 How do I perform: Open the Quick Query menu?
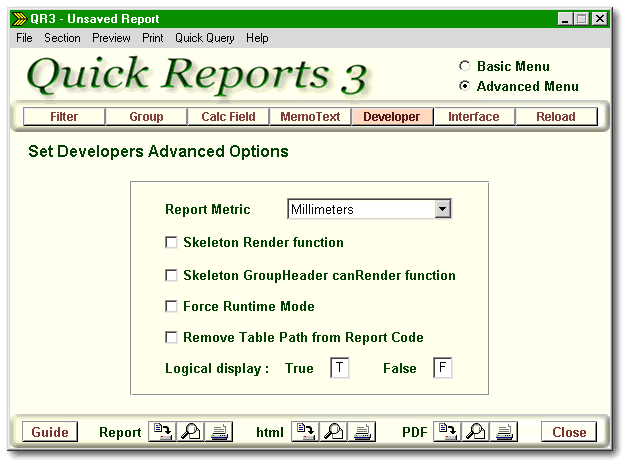(x=204, y=38)
